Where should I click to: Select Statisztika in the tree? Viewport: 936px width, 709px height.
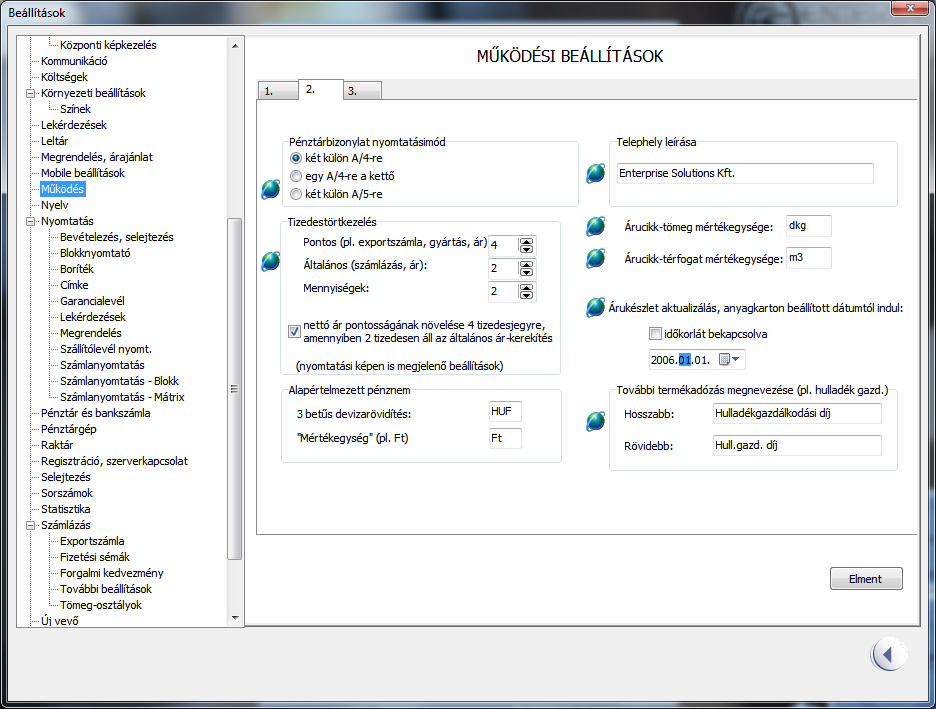tap(65, 510)
